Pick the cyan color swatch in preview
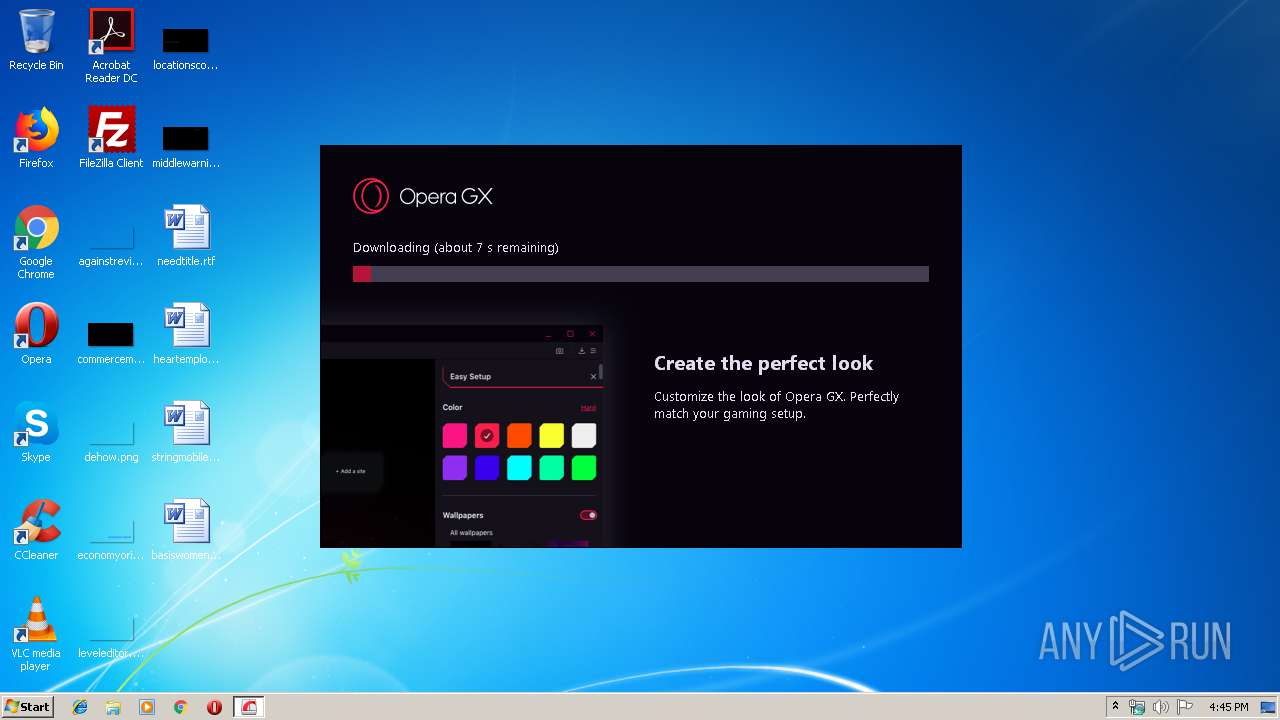The height and width of the screenshot is (720, 1280). [x=519, y=468]
